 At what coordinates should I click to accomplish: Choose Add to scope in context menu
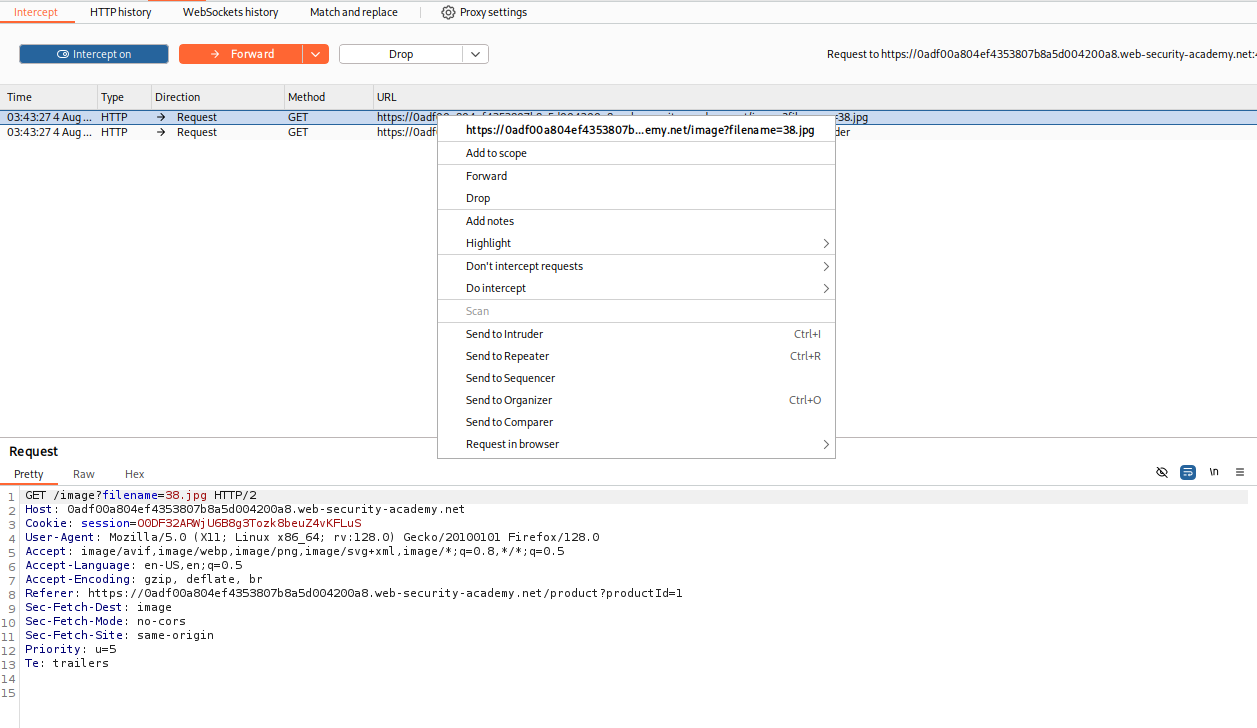[636, 153]
